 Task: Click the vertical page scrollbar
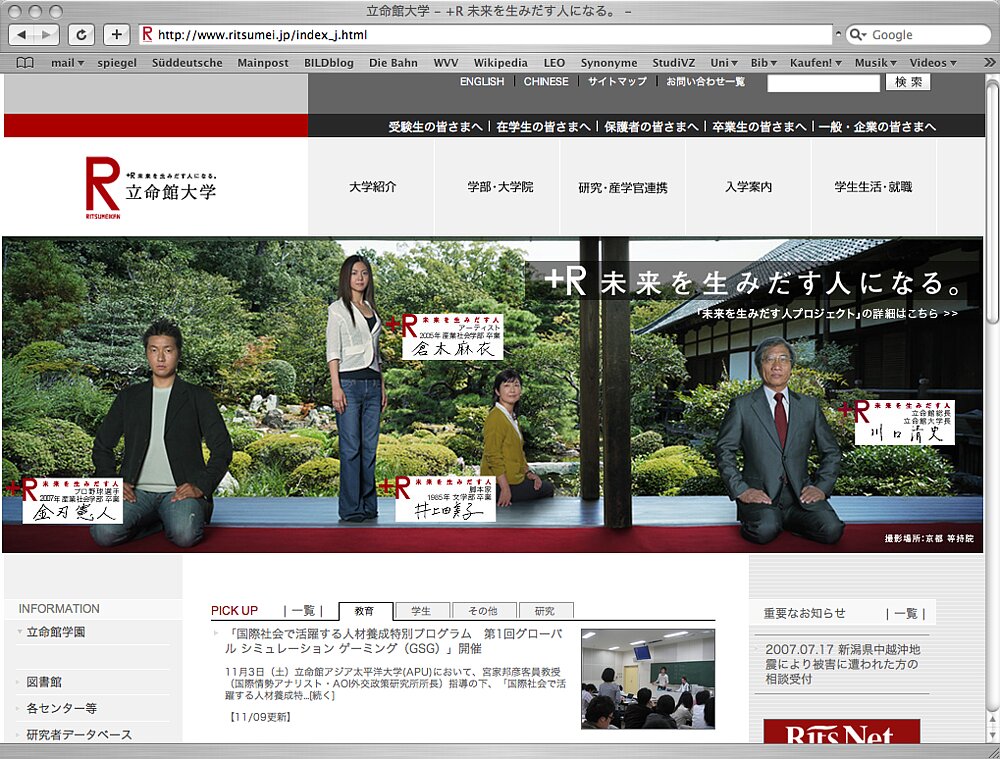[991, 300]
